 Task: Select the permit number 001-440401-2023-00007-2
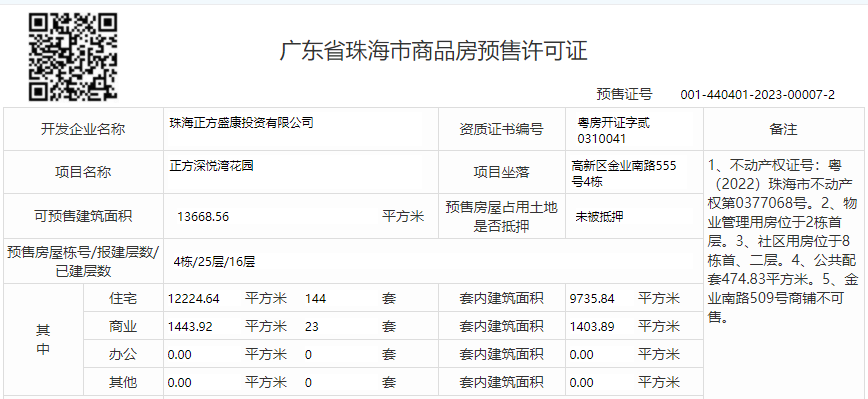(x=757, y=95)
